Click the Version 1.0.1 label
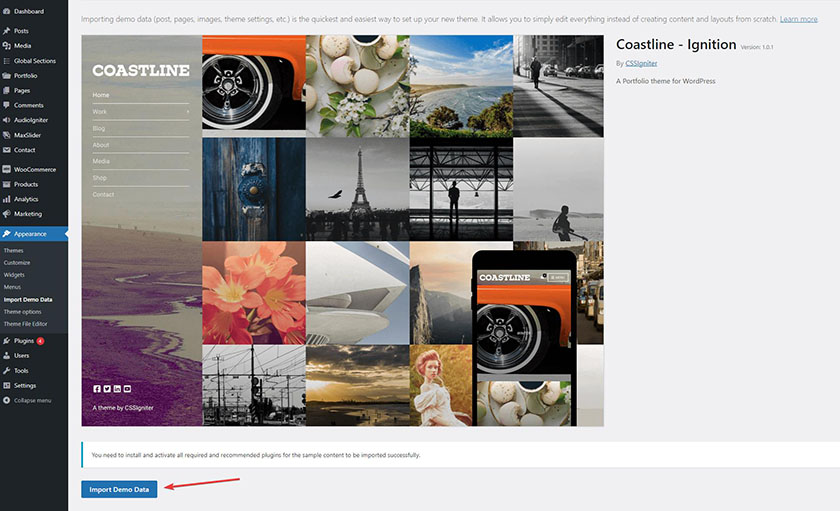The image size is (840, 511). pyautogui.click(x=756, y=47)
